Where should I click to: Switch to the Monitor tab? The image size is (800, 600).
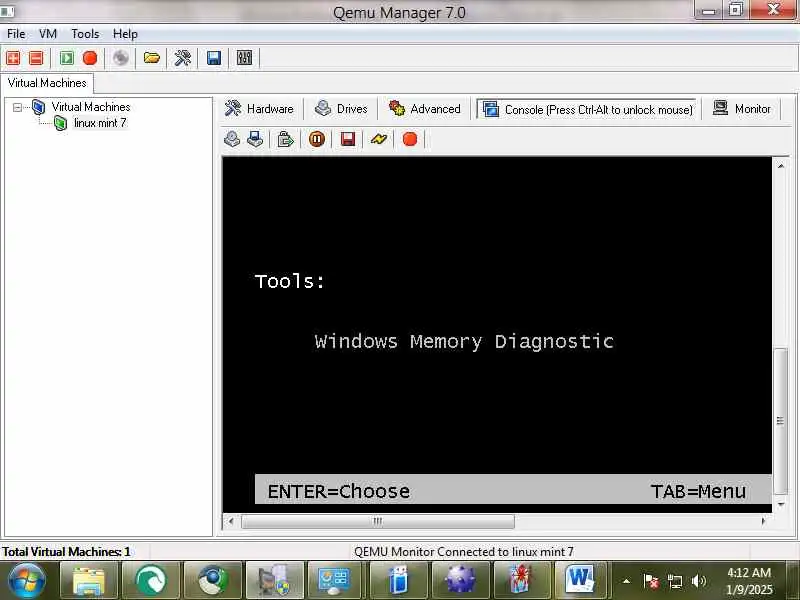click(x=742, y=109)
